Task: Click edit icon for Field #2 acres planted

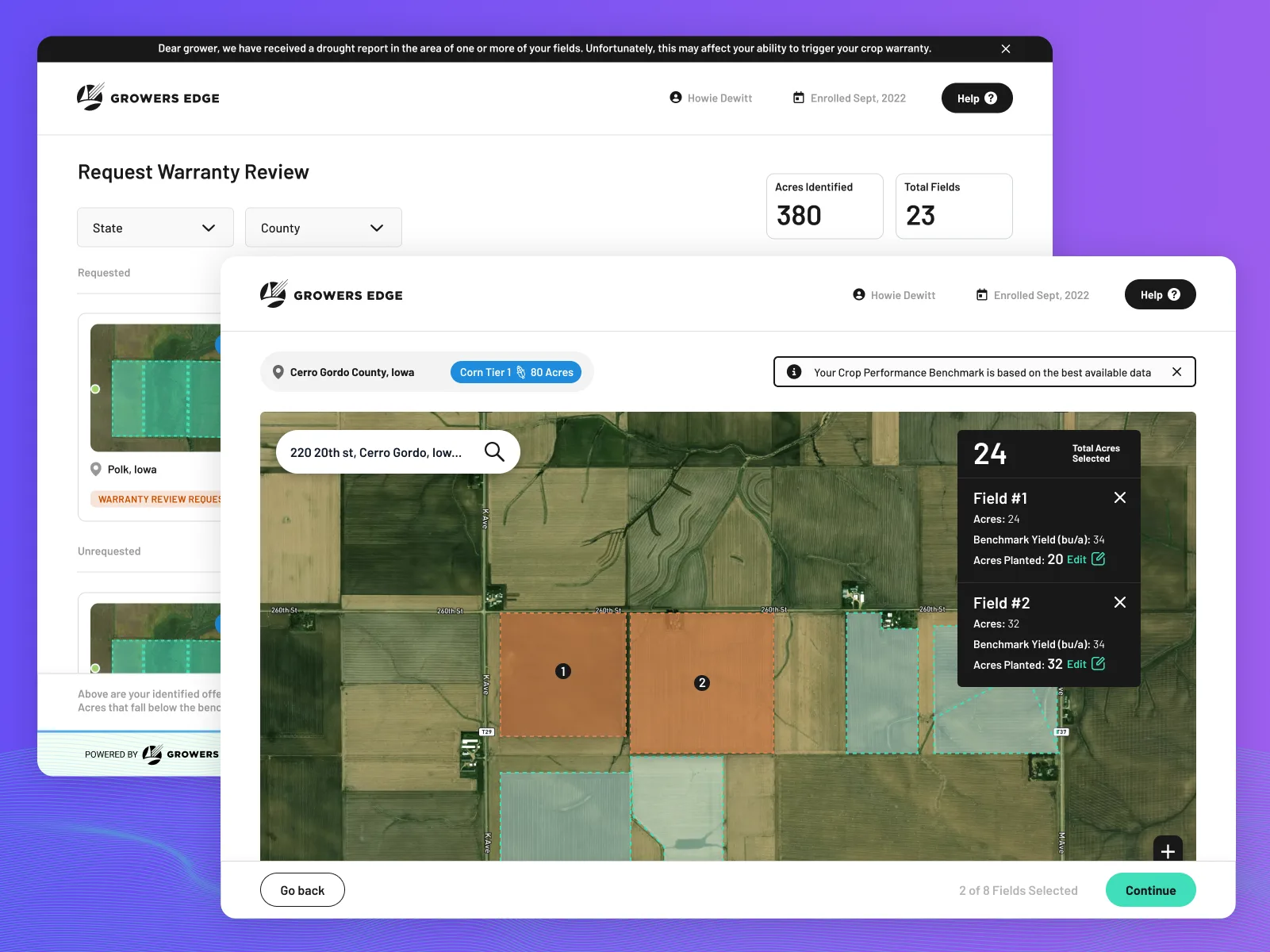Action: (x=1098, y=664)
